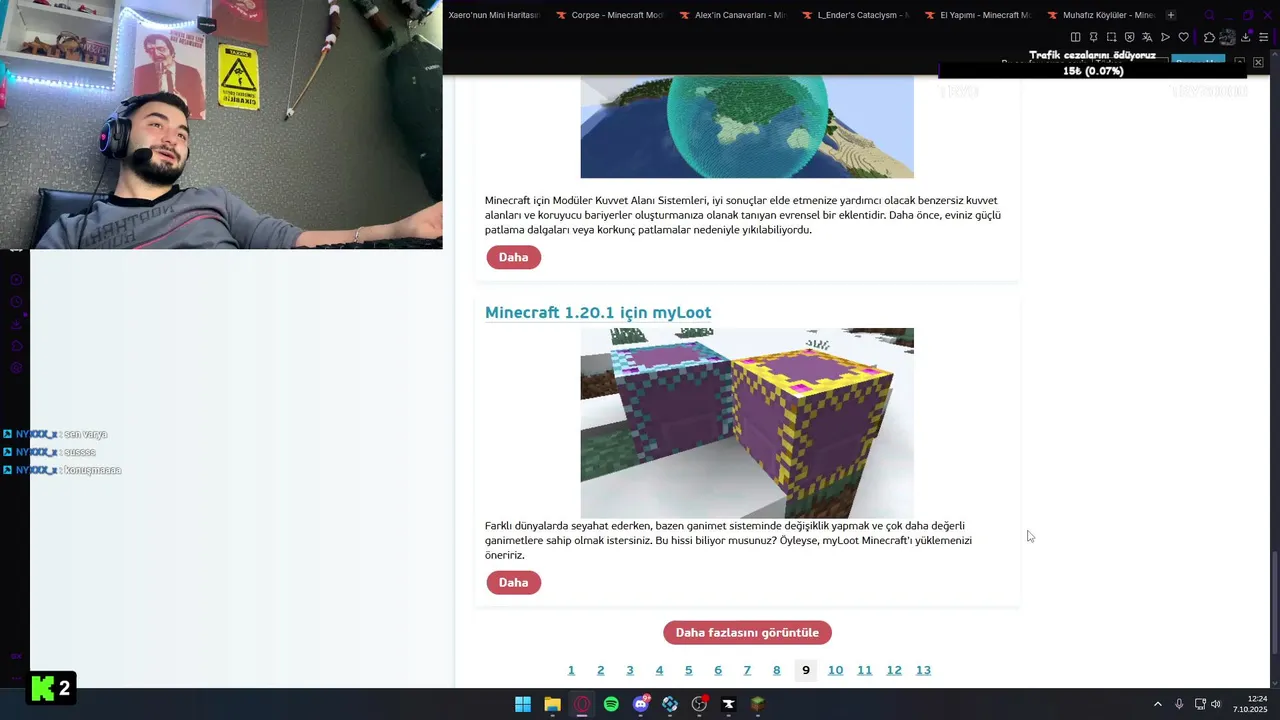The image size is (1280, 720).
Task: Open Discord from taskbar
Action: (641, 704)
